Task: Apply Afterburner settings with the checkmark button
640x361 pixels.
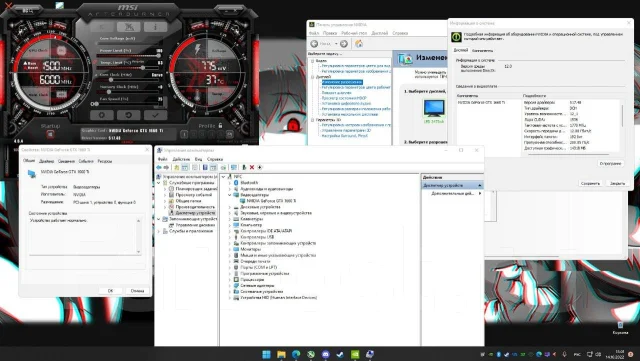Action: pos(155,115)
